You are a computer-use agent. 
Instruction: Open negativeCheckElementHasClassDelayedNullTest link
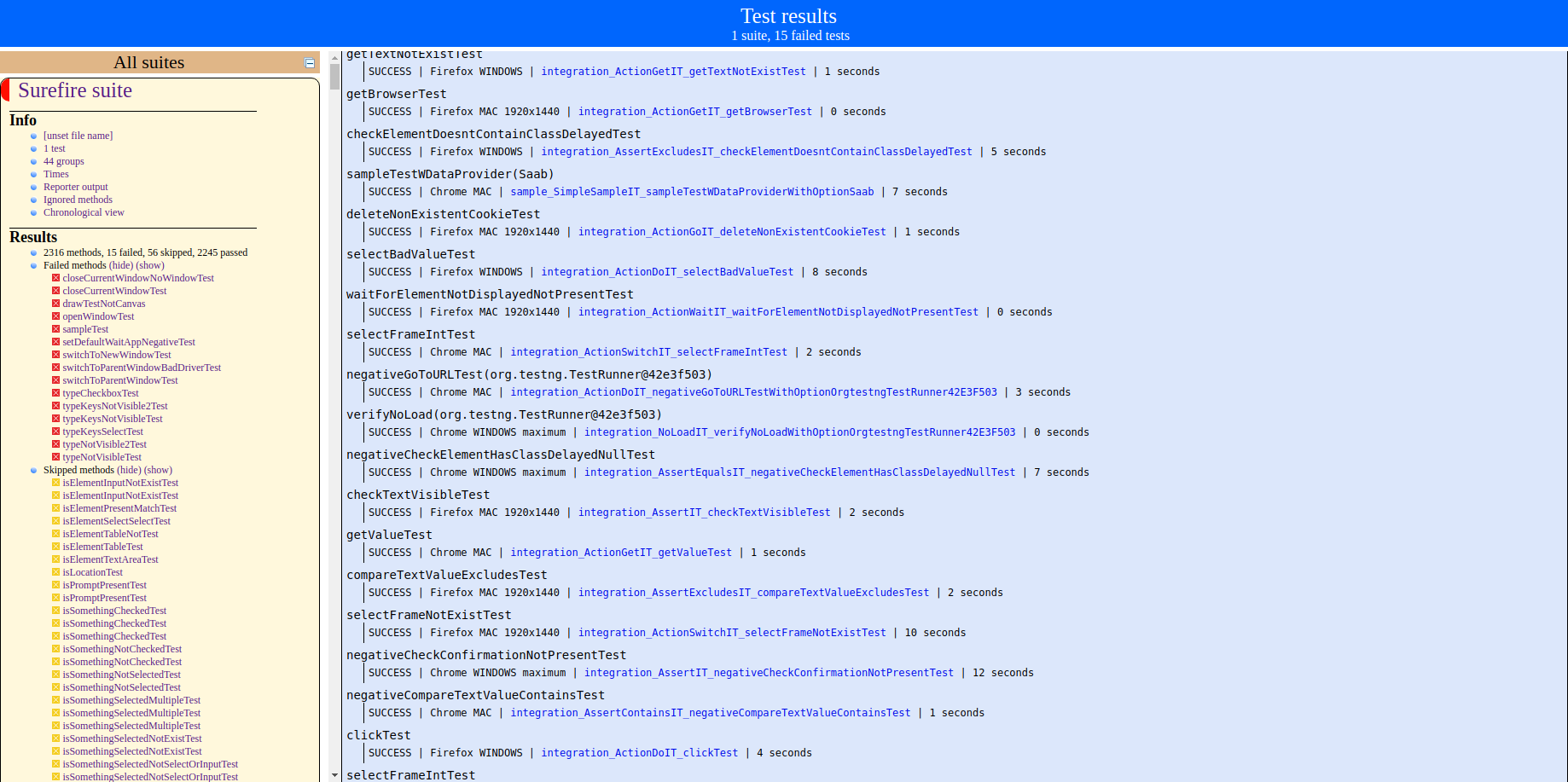pyautogui.click(x=799, y=472)
